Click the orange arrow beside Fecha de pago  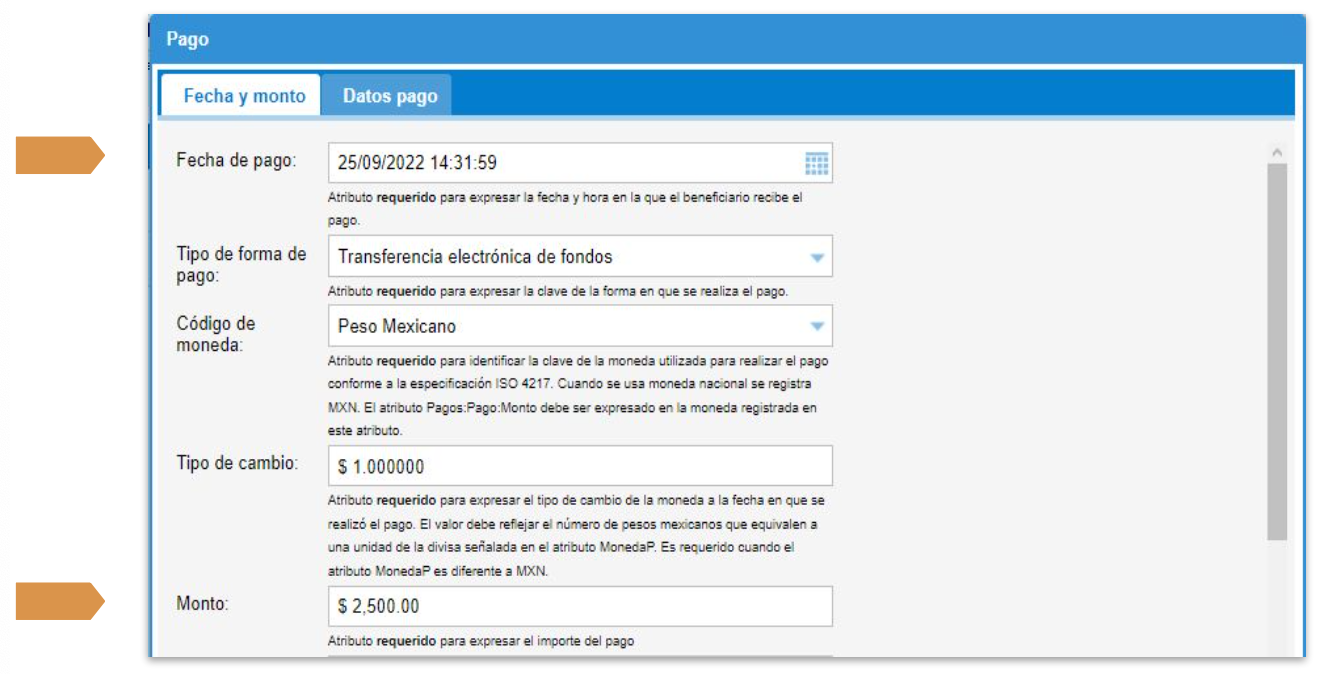click(x=59, y=155)
